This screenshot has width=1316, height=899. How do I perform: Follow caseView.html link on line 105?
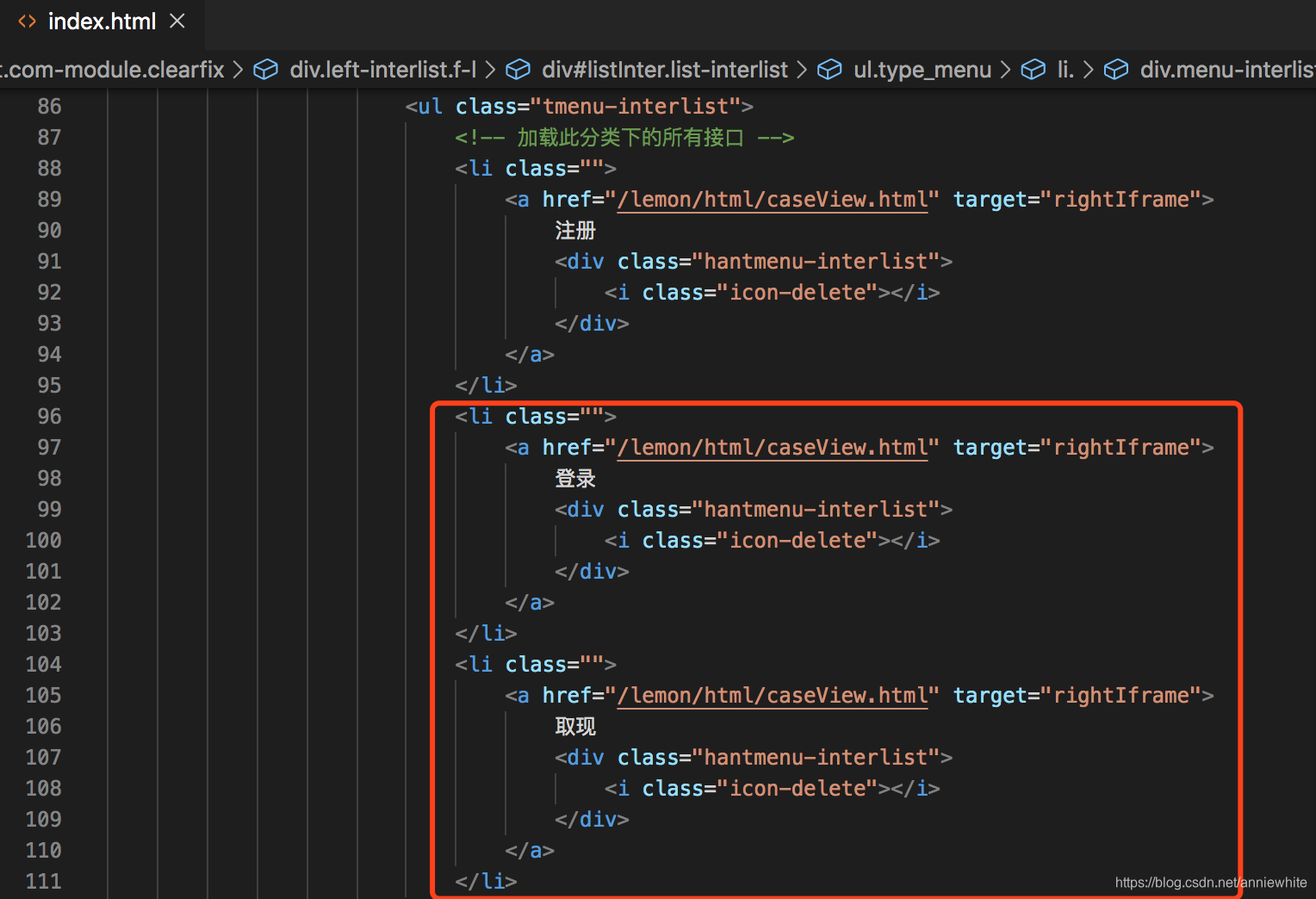pos(773,696)
